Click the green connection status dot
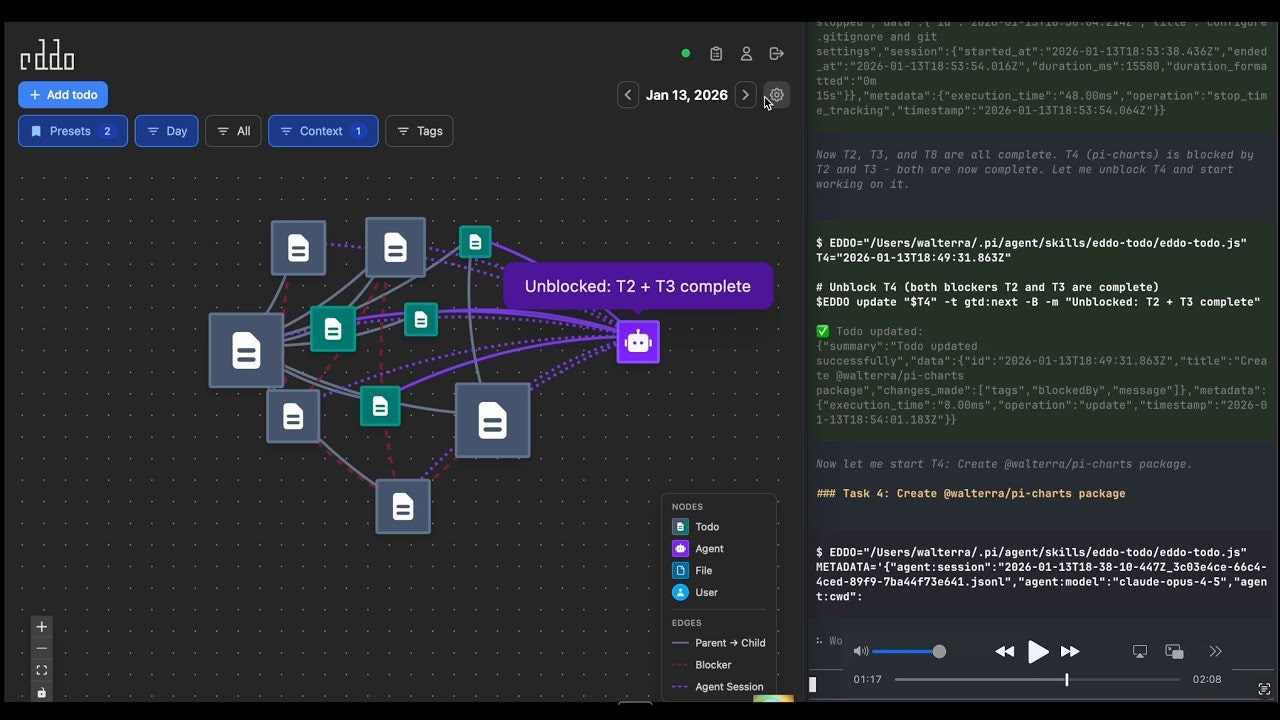 (686, 54)
